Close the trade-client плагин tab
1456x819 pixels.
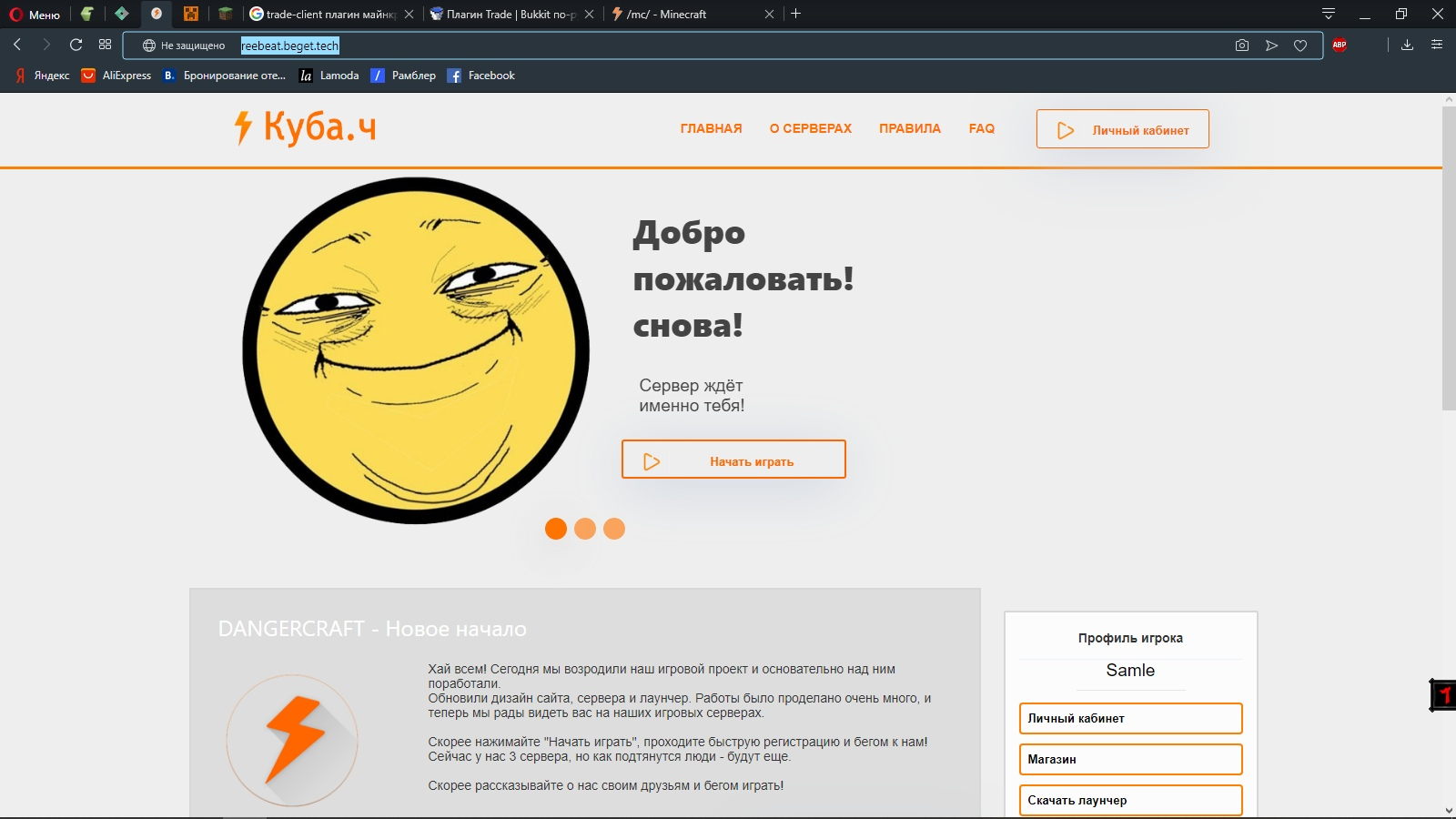[x=409, y=15]
